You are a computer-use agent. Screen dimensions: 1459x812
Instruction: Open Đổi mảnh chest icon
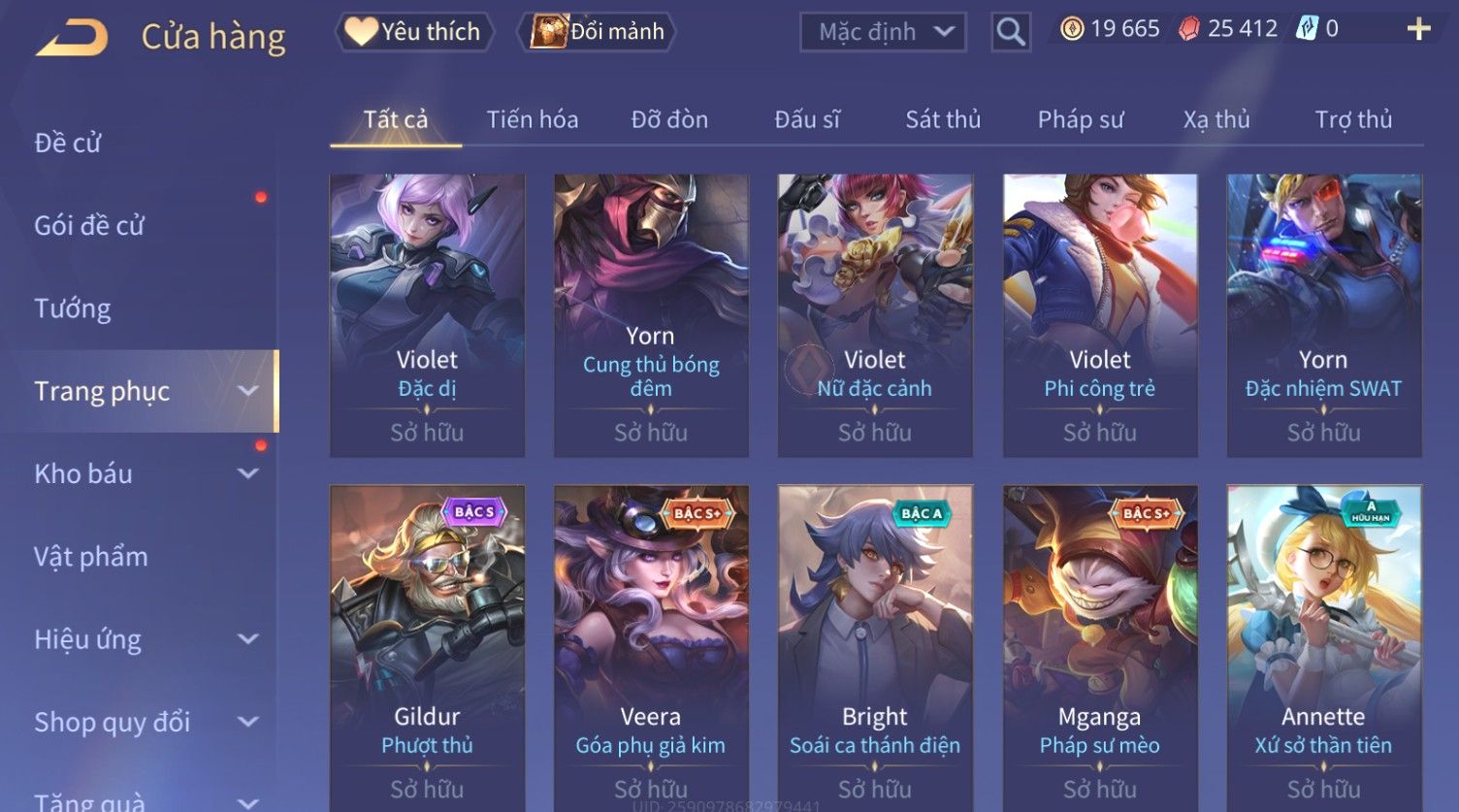pos(600,32)
